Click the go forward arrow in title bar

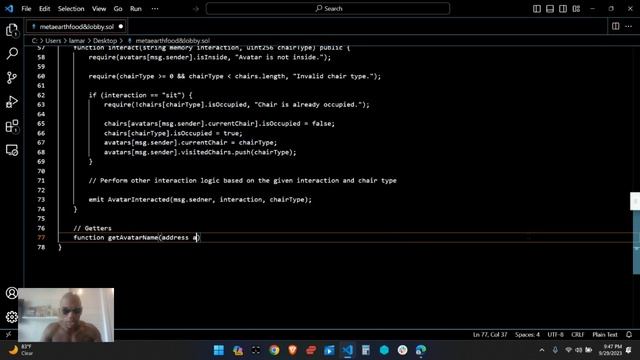point(196,9)
